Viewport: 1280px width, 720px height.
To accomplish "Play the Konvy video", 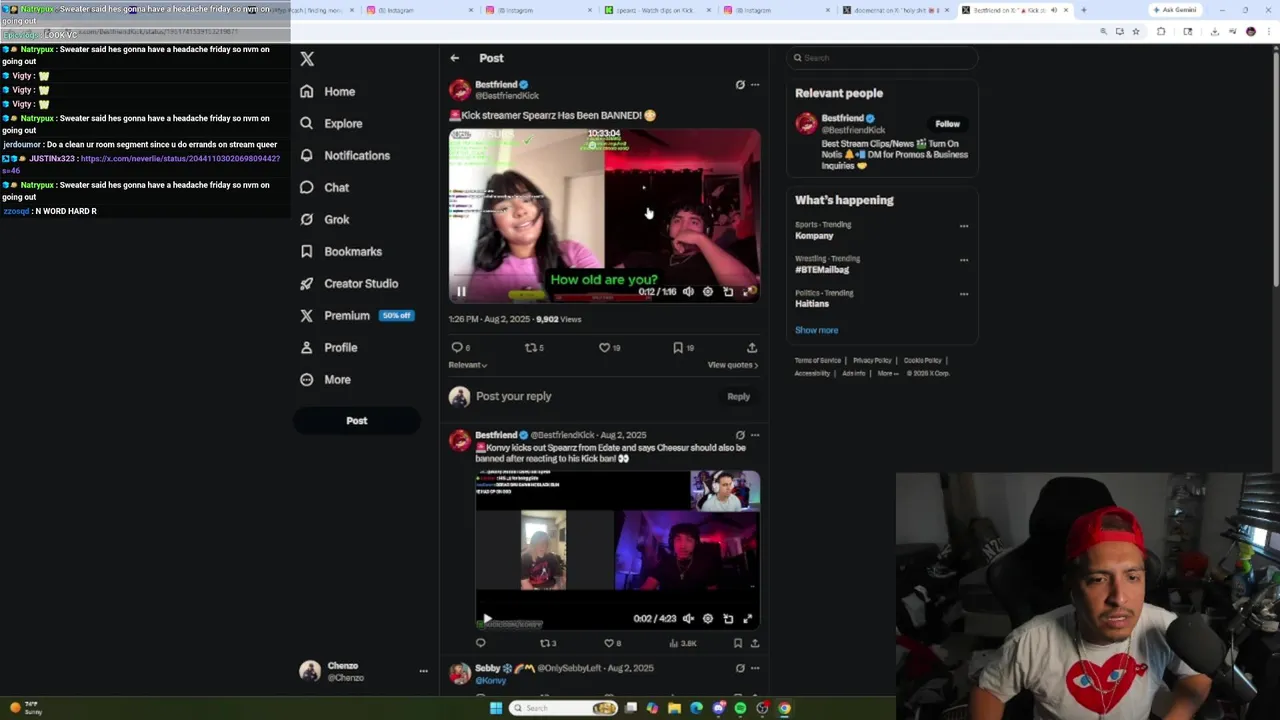I will [x=487, y=619].
